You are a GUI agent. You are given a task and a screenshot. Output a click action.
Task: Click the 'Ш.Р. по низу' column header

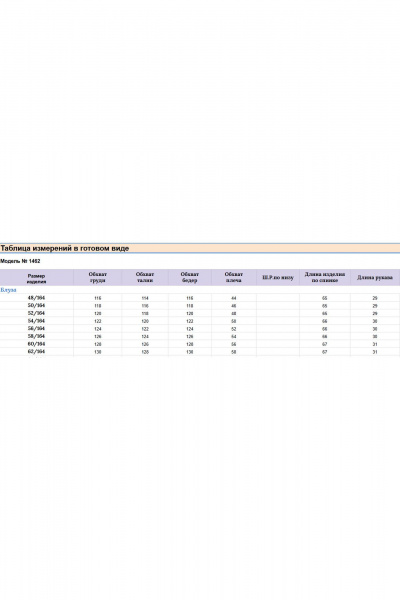(x=278, y=277)
